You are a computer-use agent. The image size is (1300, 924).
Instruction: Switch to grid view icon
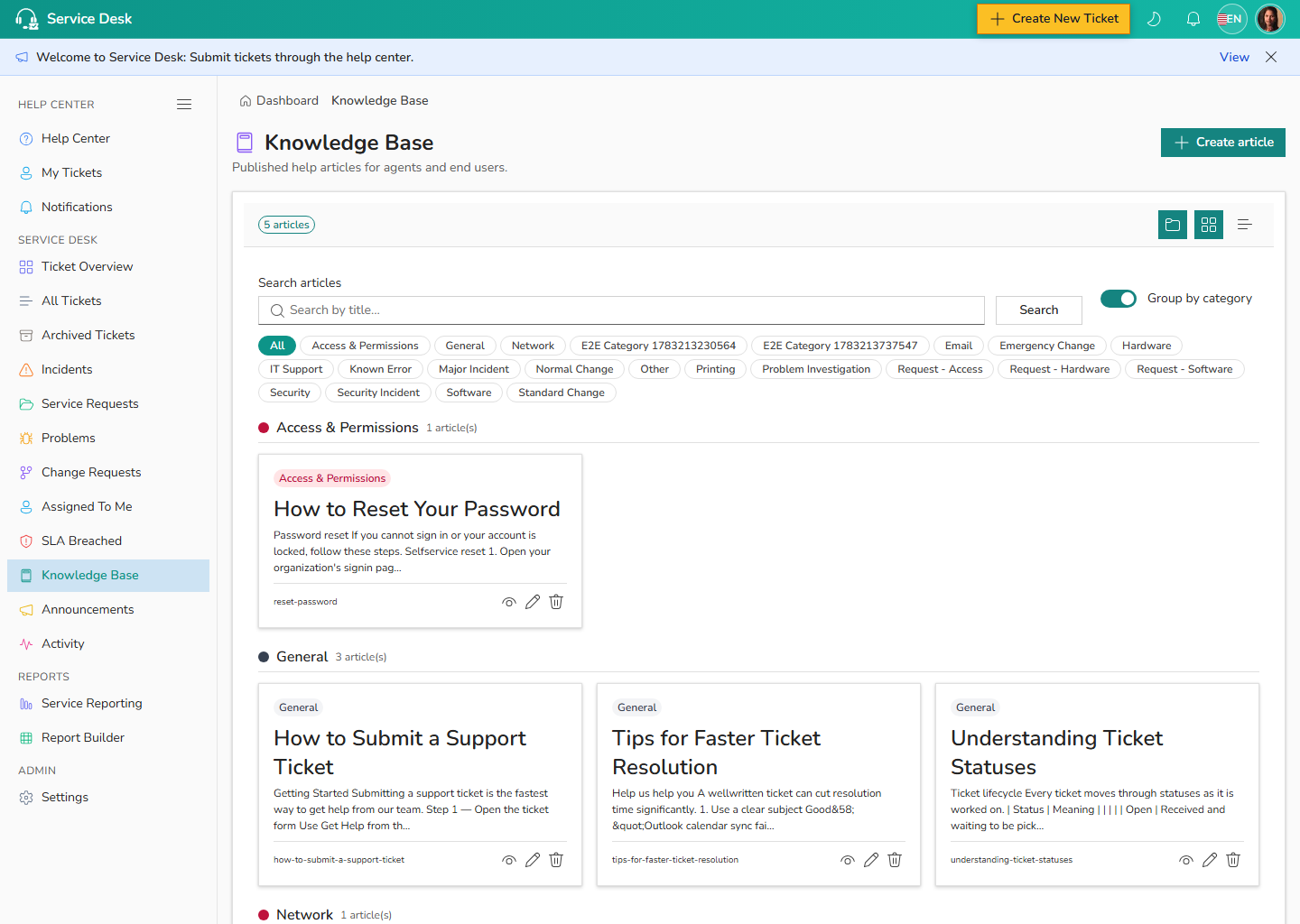point(1209,225)
